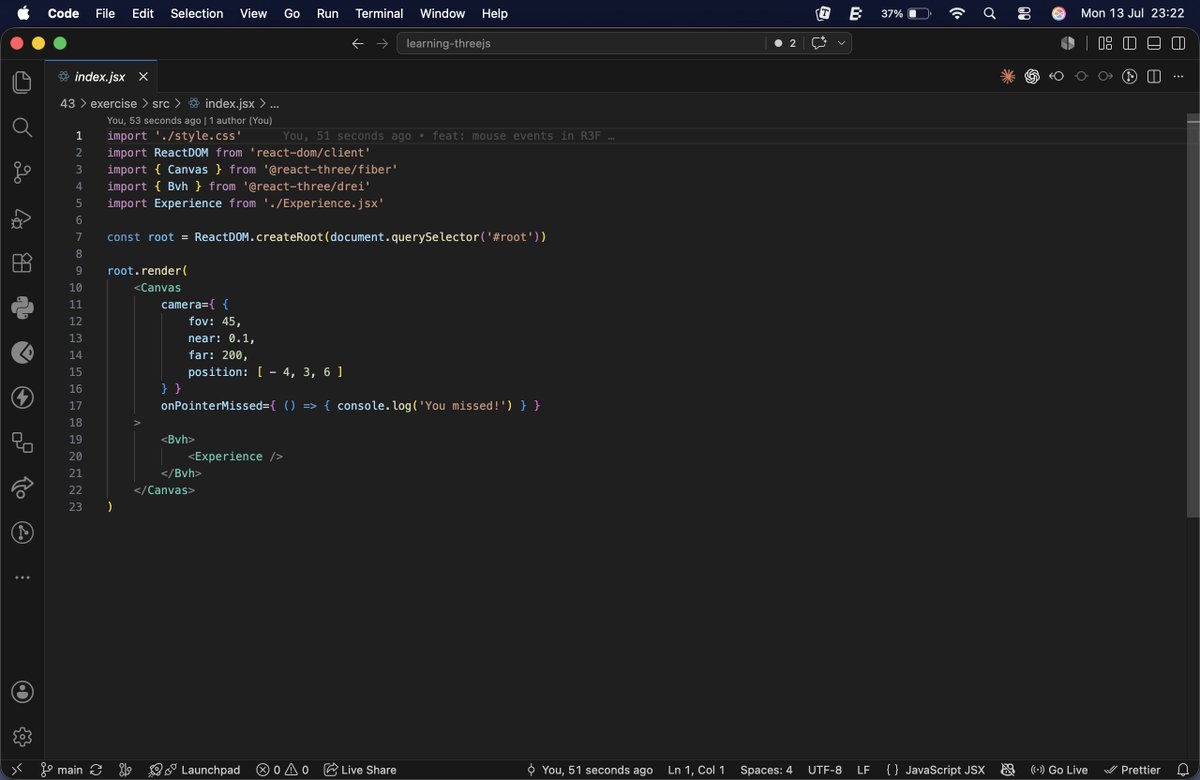The height and width of the screenshot is (780, 1200).
Task: Open the Extensions view
Action: tap(22, 263)
